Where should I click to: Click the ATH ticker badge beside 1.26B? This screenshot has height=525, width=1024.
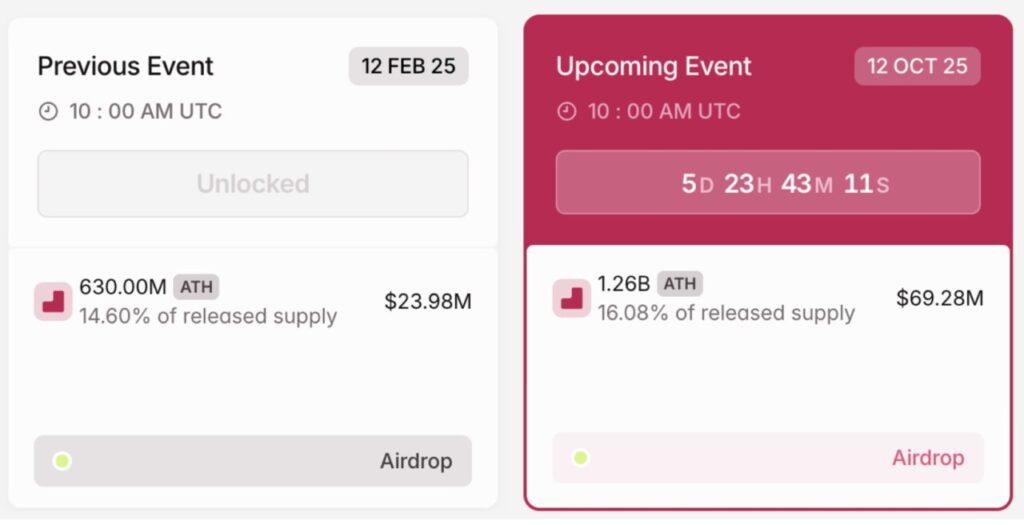(x=679, y=284)
